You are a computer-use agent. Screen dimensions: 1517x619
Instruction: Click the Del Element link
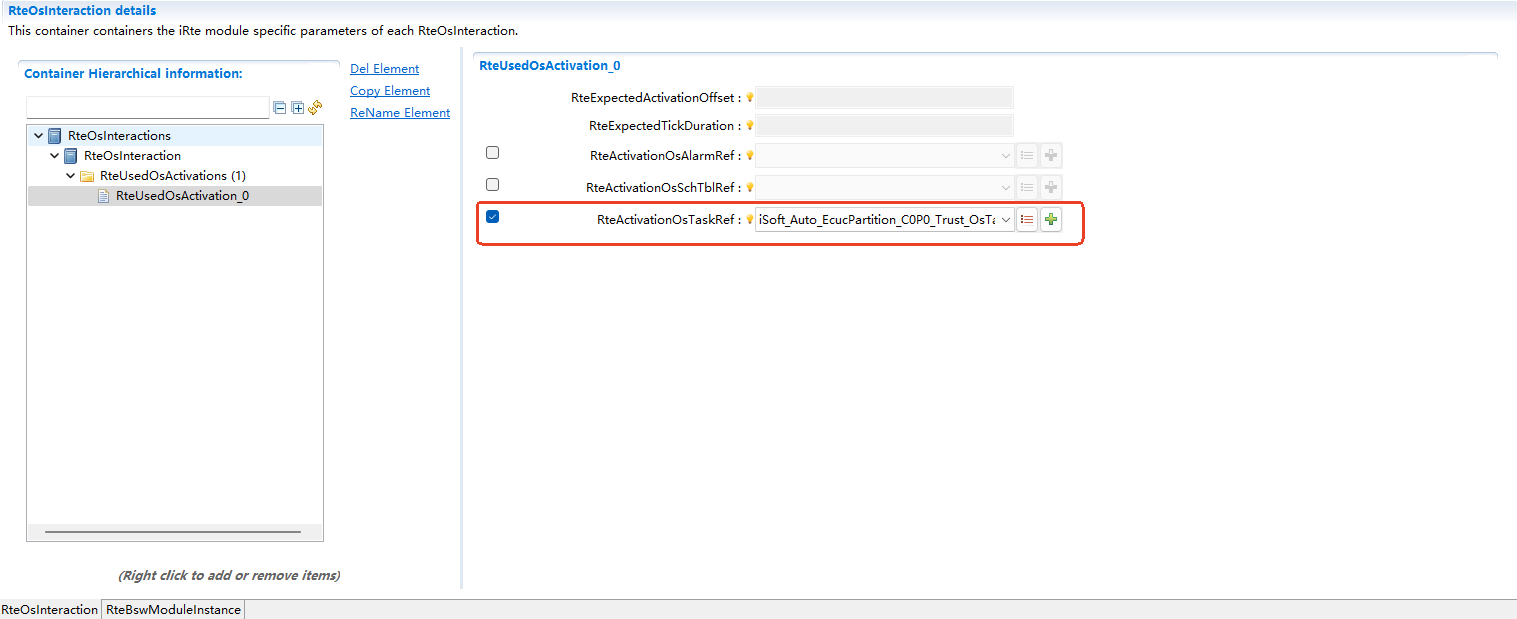384,69
